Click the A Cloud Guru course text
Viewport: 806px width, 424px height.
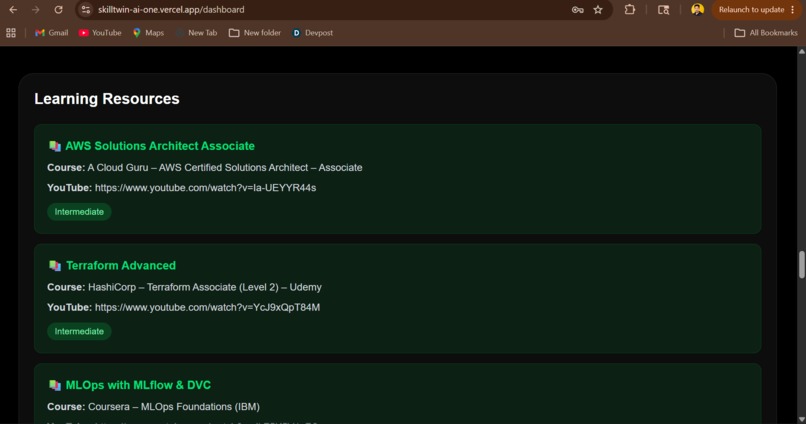click(225, 168)
